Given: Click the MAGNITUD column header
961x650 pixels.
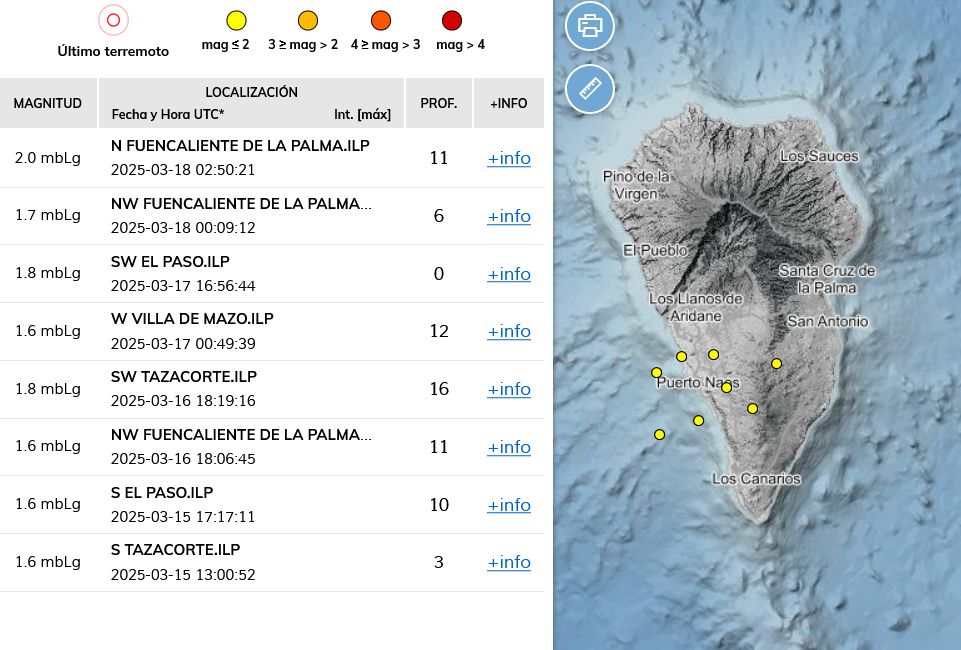Looking at the screenshot, I should point(48,103).
